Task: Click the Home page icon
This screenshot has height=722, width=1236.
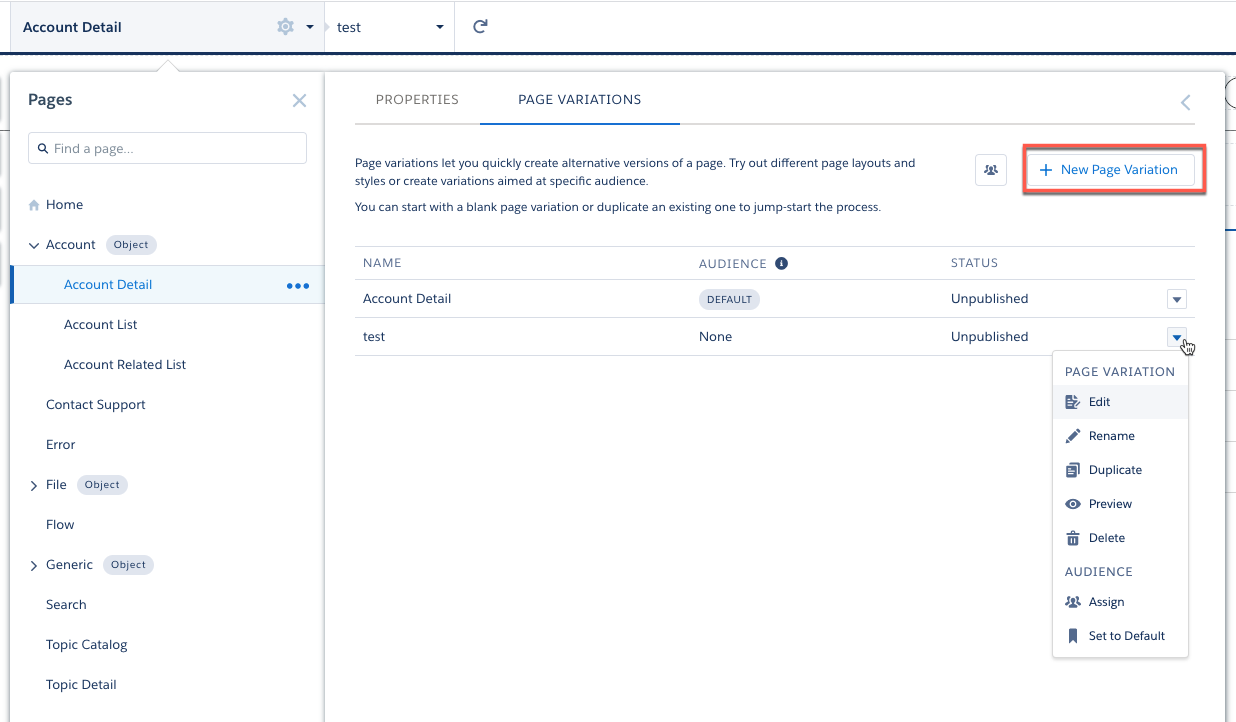Action: click(35, 205)
